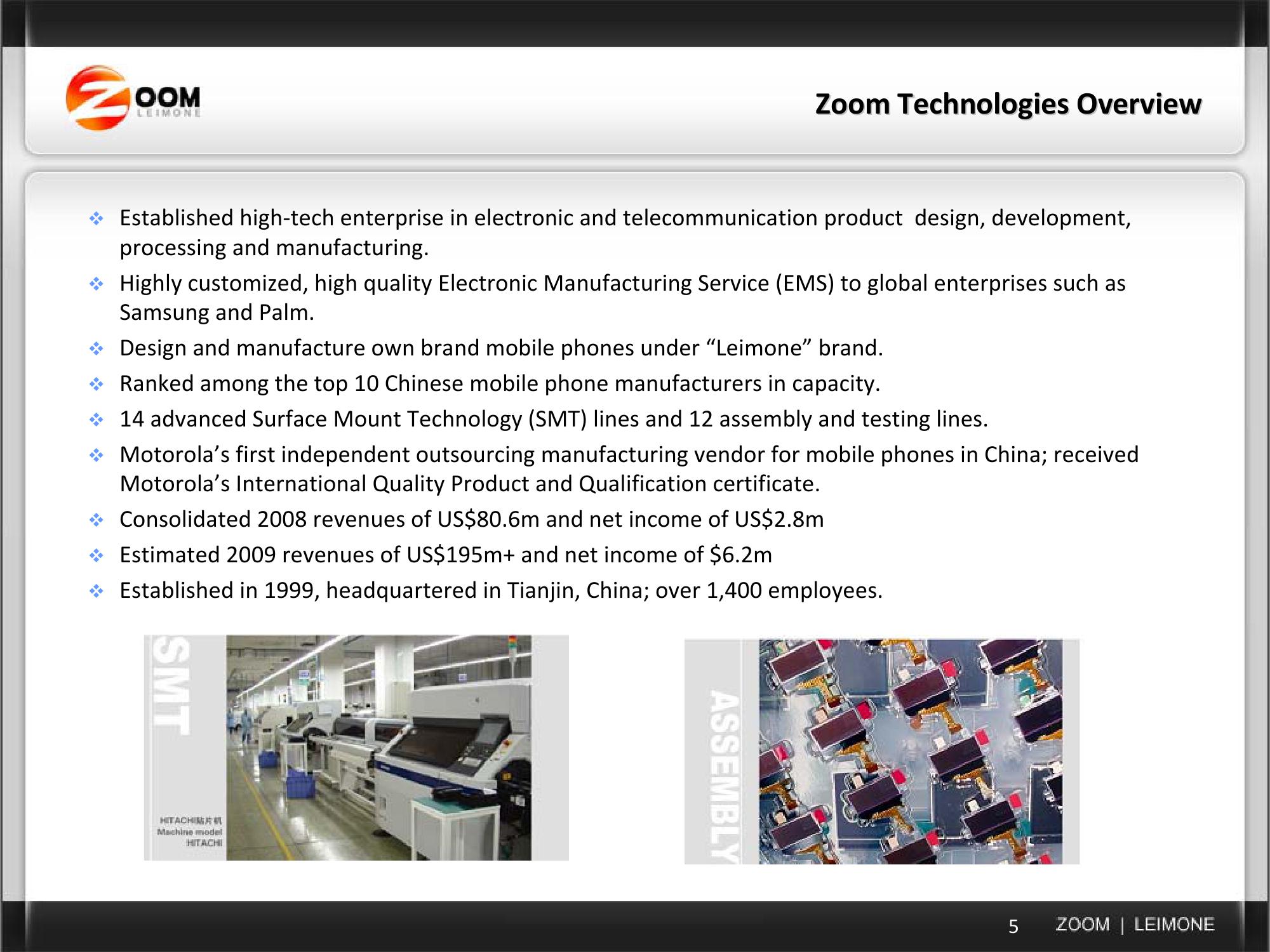Click the diamond bullet beside 'Highly customized'

tap(96, 284)
